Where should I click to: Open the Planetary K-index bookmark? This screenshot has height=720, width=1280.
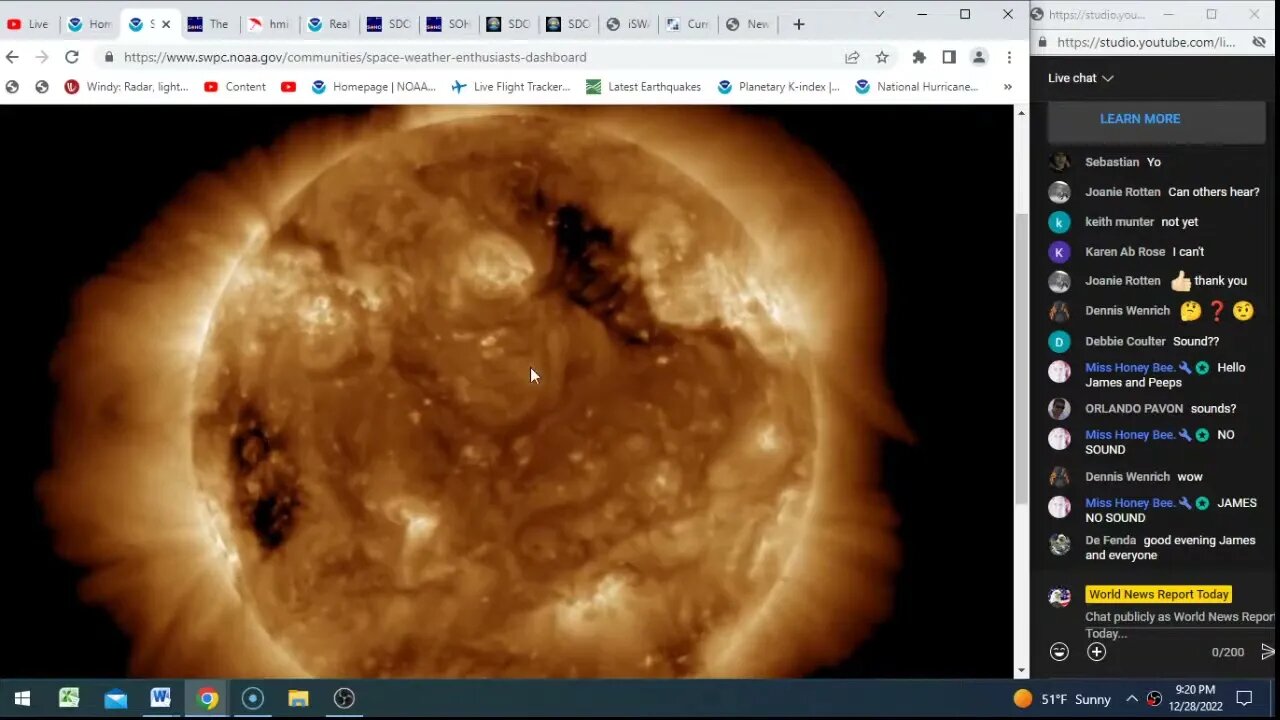[x=778, y=87]
